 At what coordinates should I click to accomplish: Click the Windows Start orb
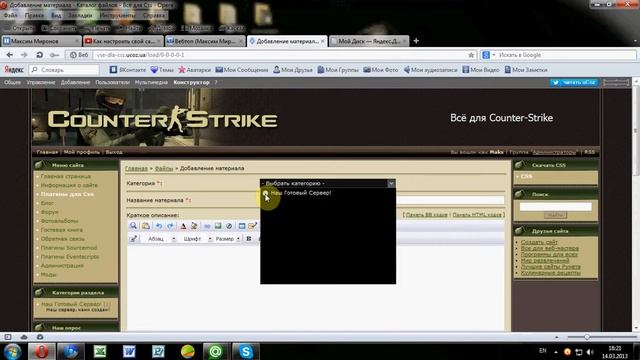coord(12,351)
